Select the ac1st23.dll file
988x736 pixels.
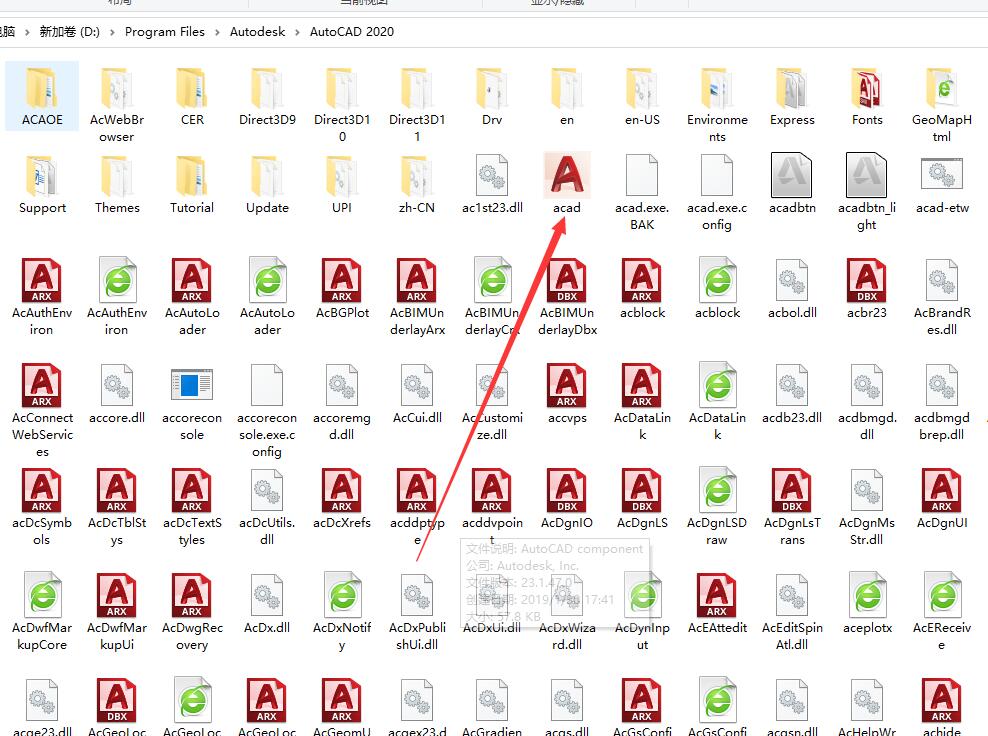492,184
